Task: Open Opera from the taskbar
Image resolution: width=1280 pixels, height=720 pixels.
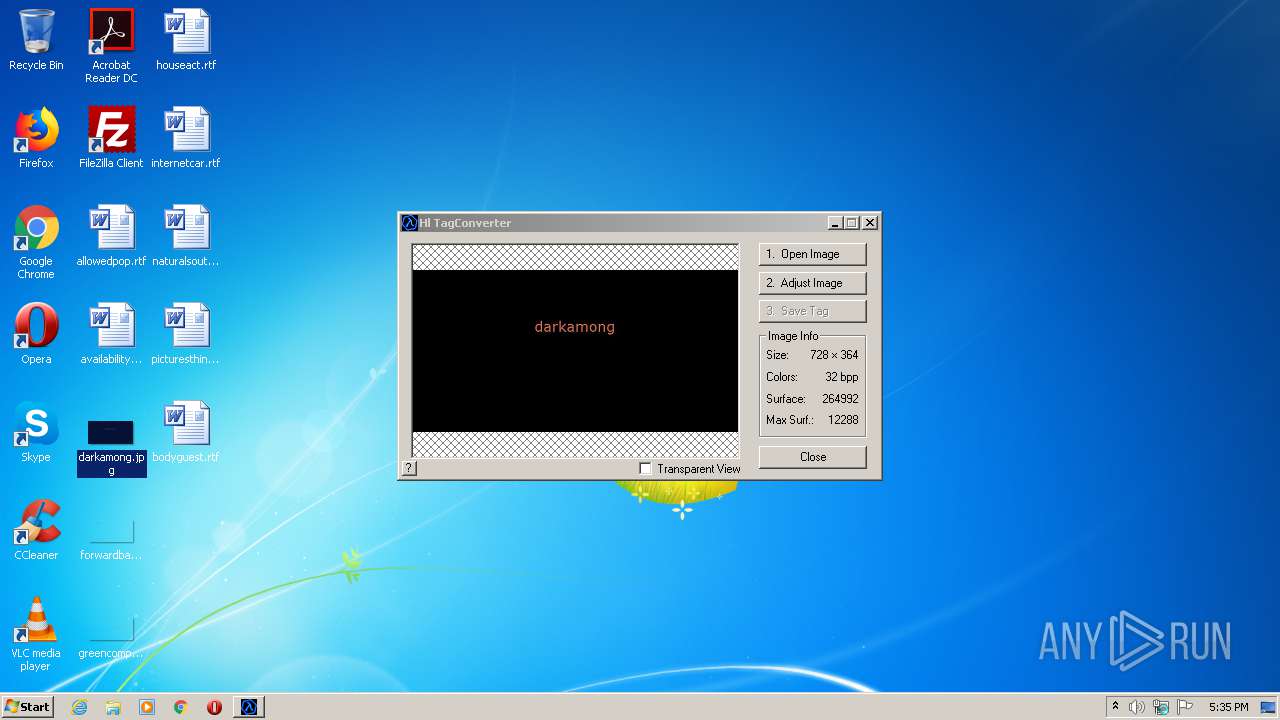Action: point(214,707)
